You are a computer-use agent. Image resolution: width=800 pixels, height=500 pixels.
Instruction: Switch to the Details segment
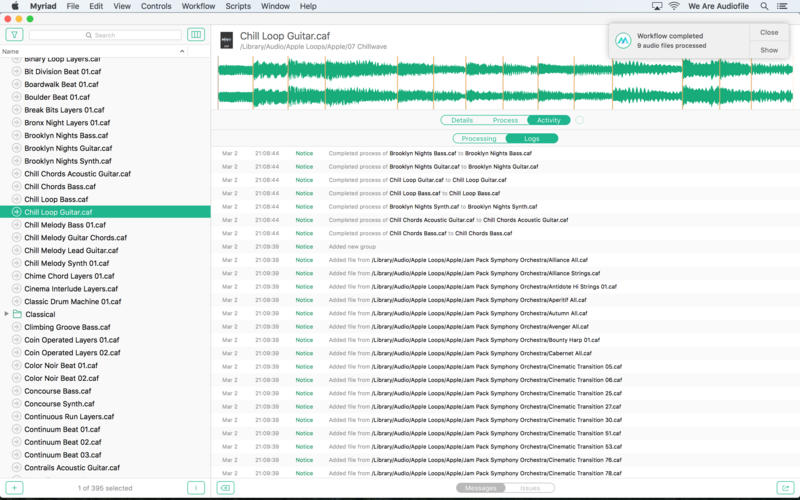click(462, 120)
